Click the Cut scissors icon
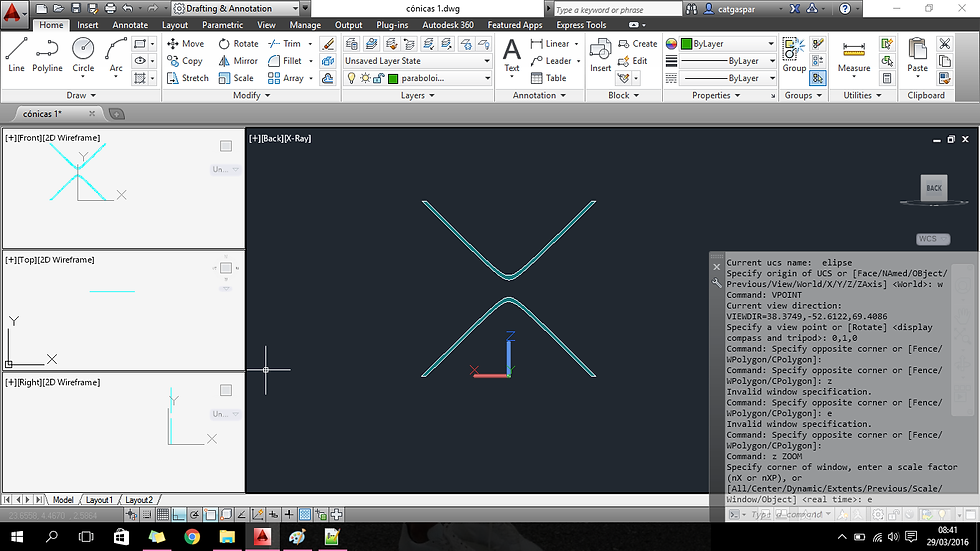 [x=944, y=44]
